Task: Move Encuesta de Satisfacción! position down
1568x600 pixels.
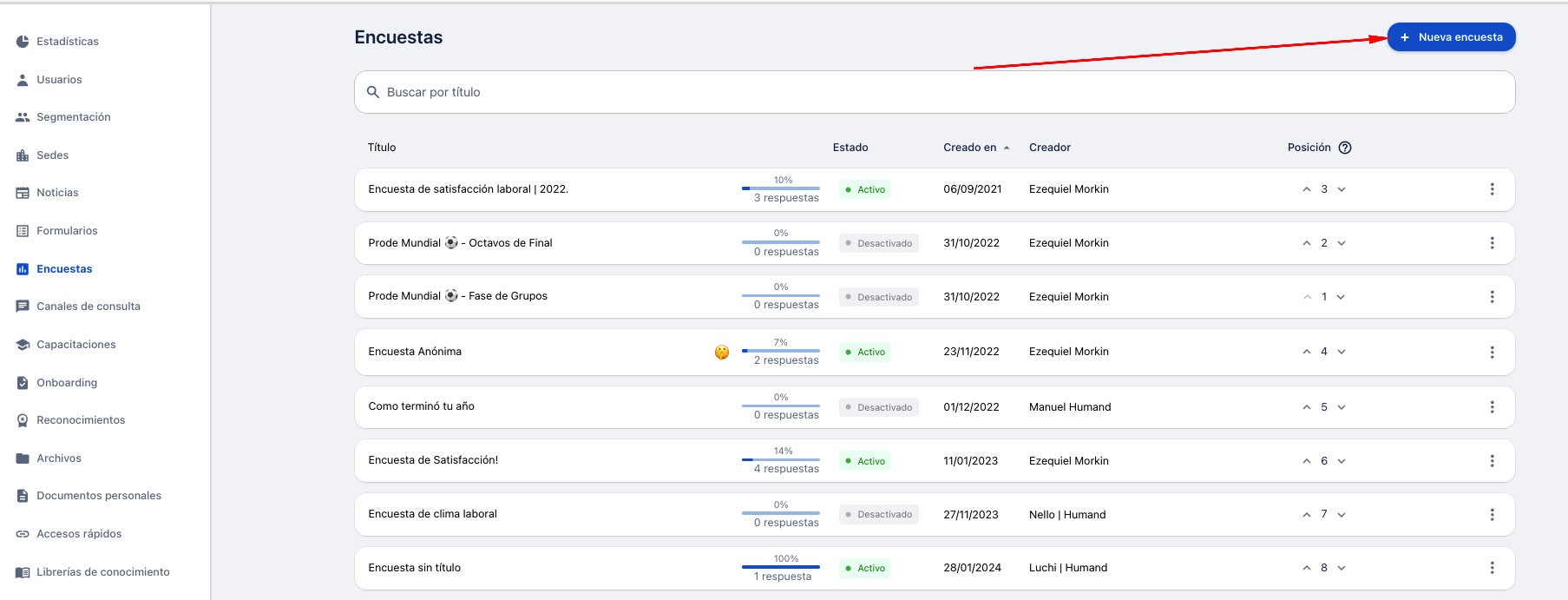Action: tap(1342, 462)
